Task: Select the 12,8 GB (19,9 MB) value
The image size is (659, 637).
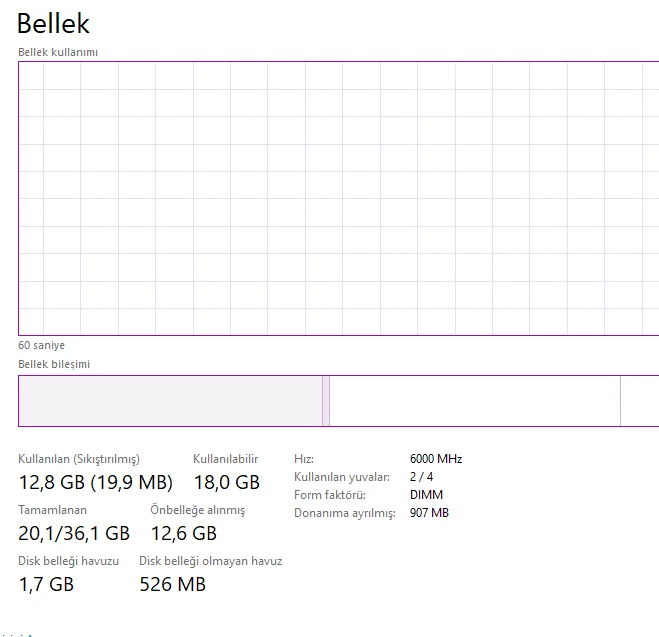Action: [96, 482]
